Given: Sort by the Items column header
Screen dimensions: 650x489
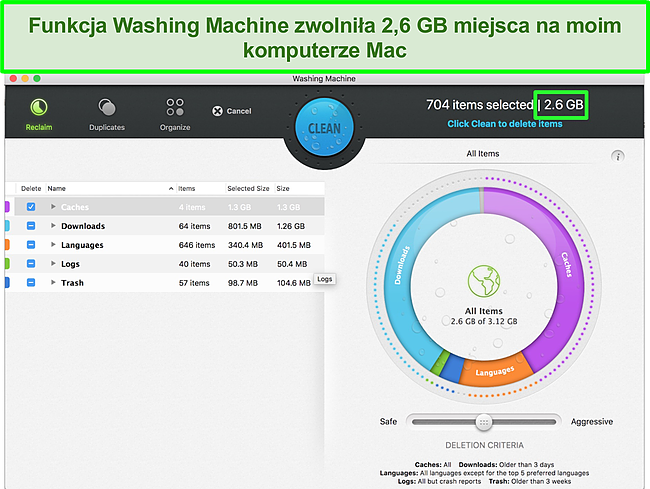Looking at the screenshot, I should pos(187,189).
